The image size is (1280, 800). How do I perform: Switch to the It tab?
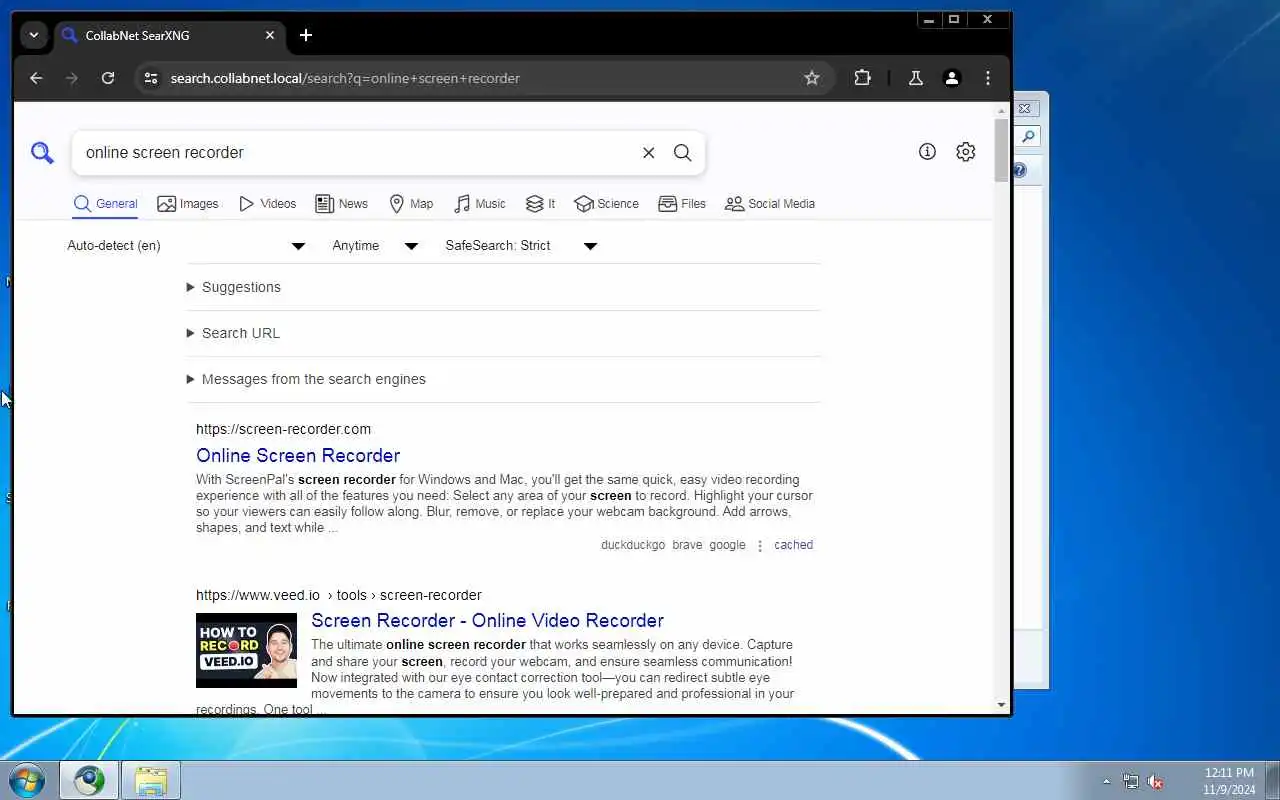[x=540, y=203]
